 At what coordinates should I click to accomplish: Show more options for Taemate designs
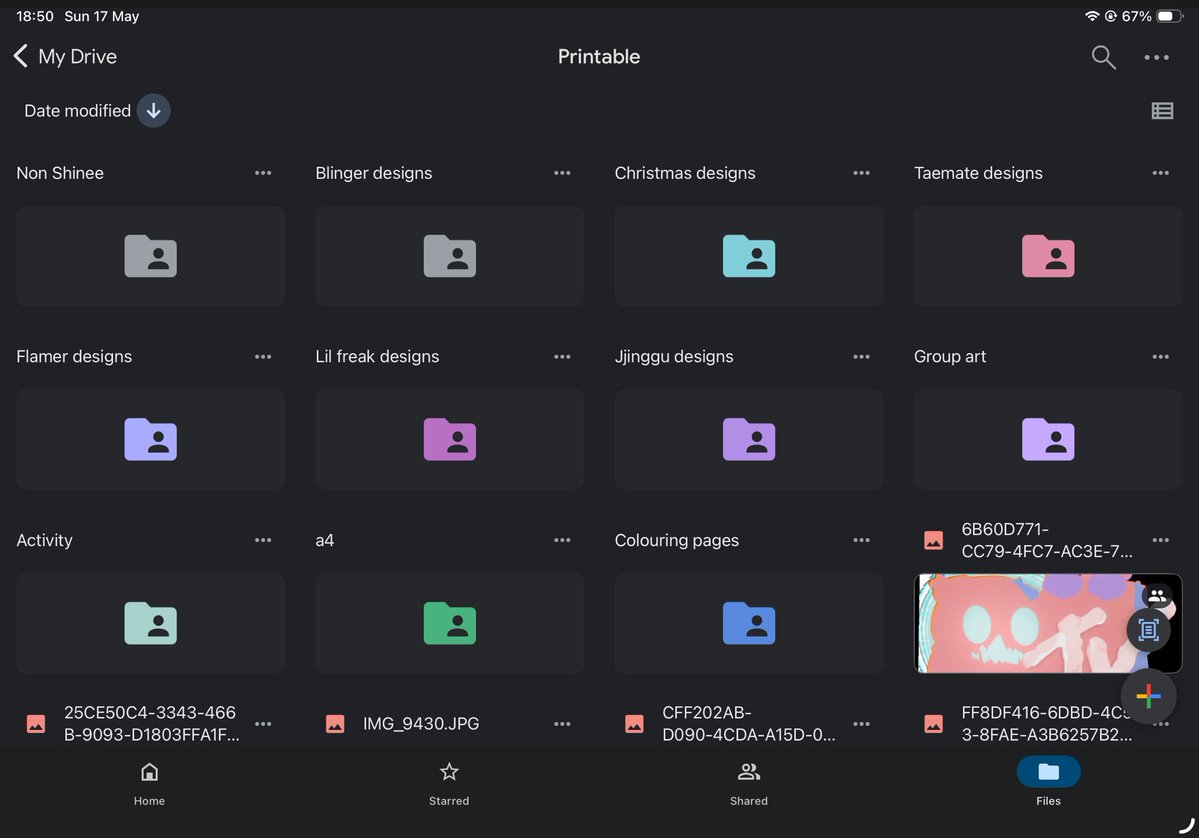[1160, 173]
